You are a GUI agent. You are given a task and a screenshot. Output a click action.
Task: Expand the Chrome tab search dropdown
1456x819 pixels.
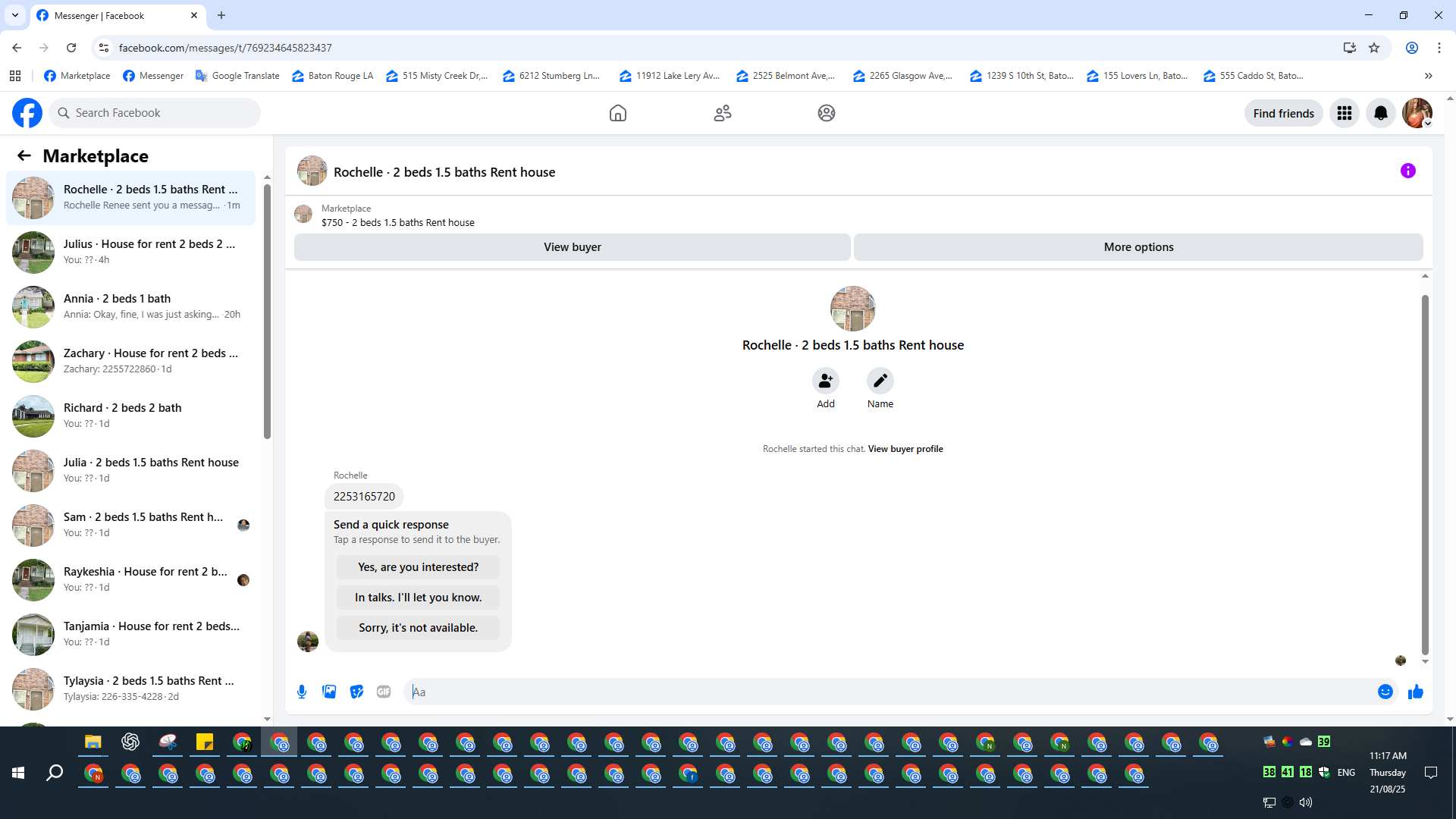(x=14, y=15)
